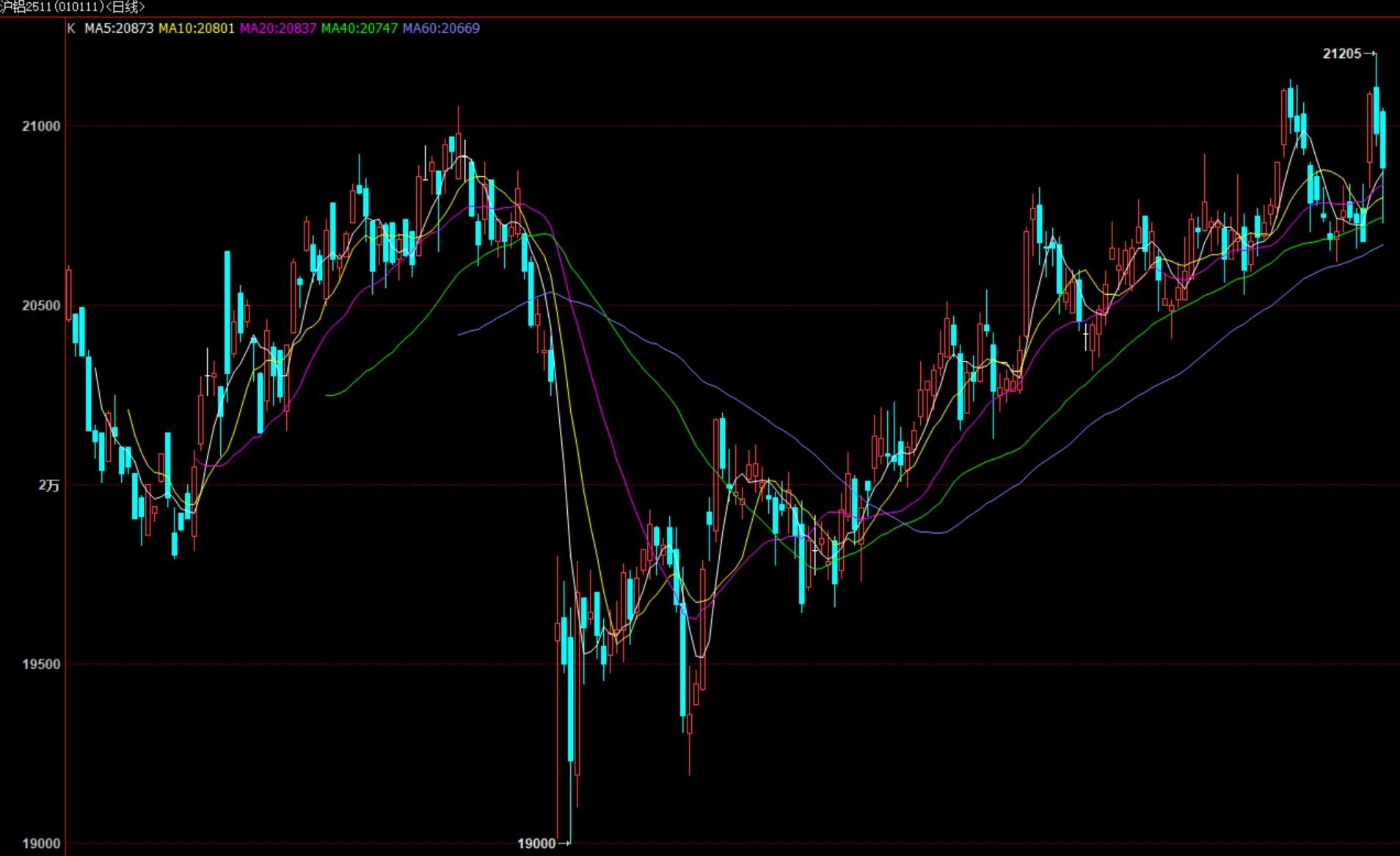Click the magenta MA20:20837 legend label
Screen dimensions: 1400x856
coord(278,29)
